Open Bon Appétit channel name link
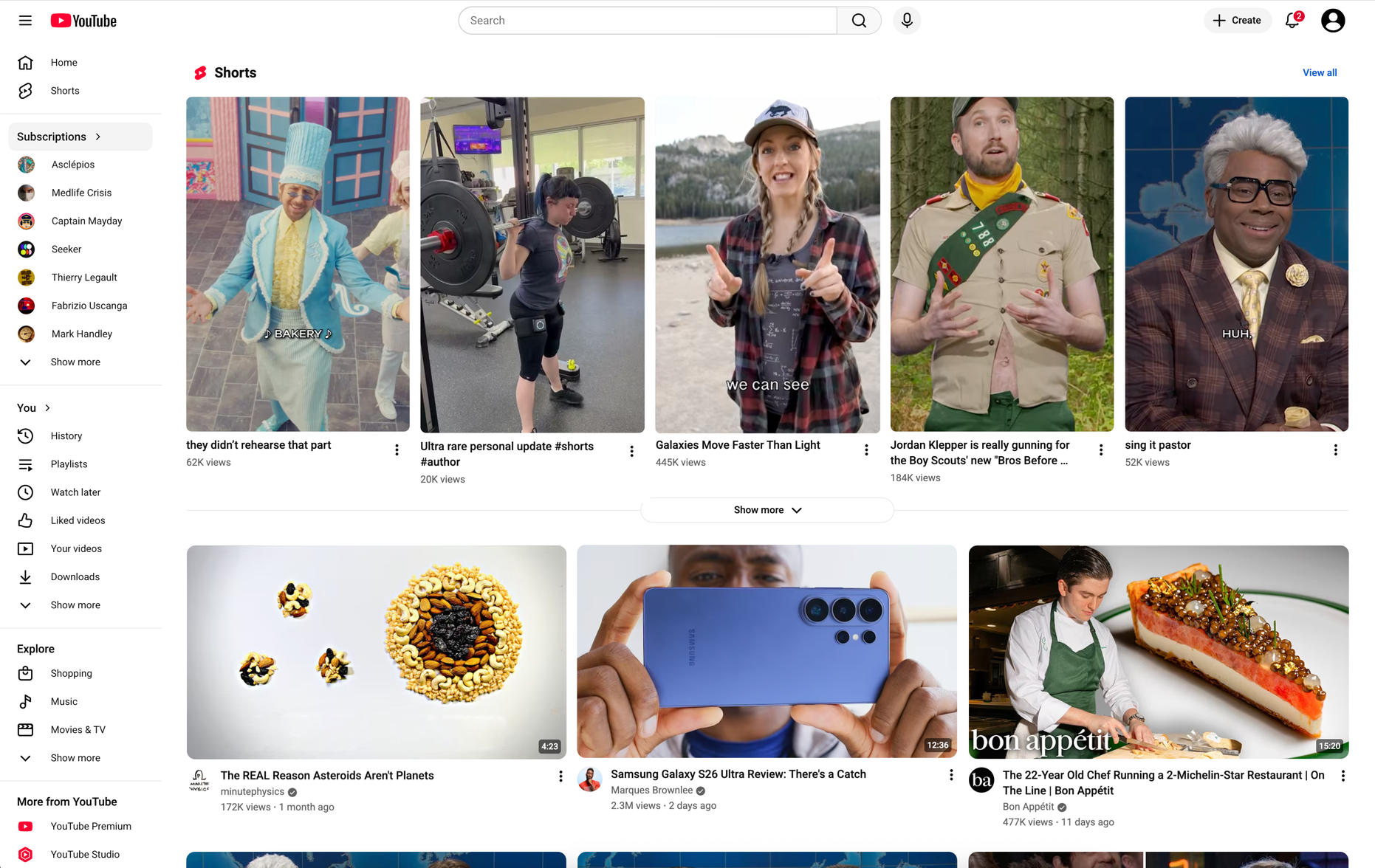 click(x=1028, y=807)
